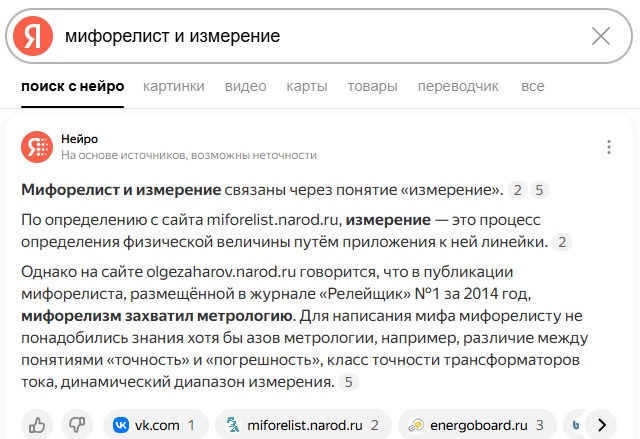This screenshot has height=439, width=640.
Task: Open the energoboard.ru source chip
Action: tap(477, 425)
